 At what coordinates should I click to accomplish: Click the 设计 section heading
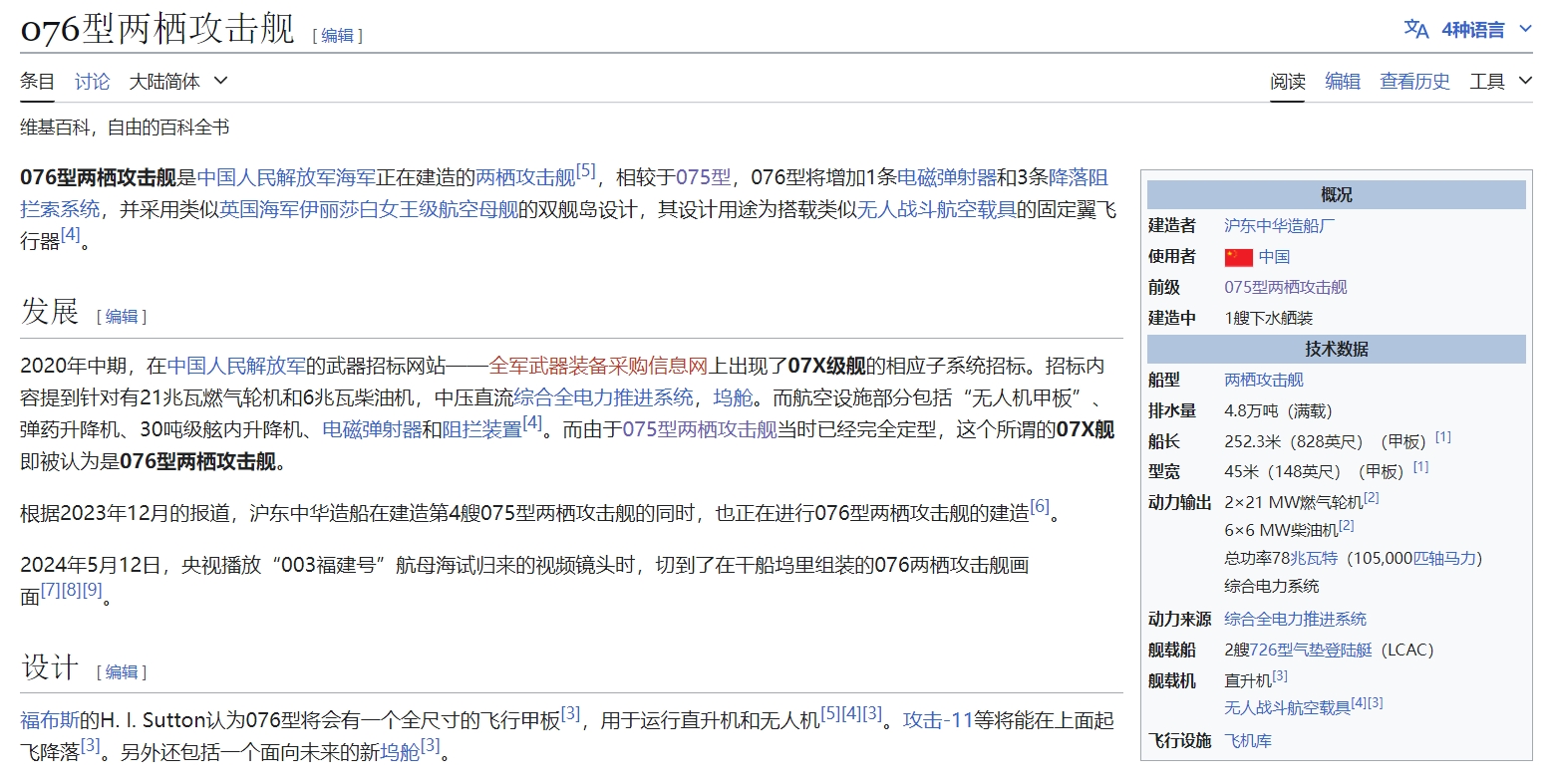click(x=50, y=667)
